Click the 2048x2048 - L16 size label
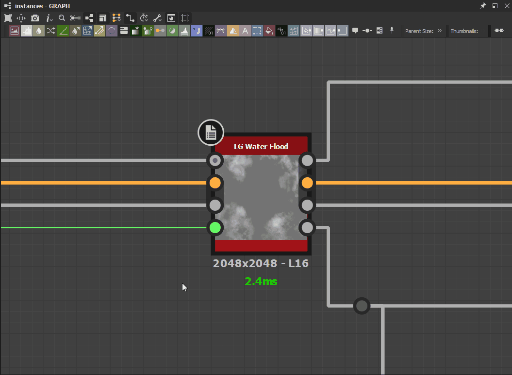This screenshot has width=512, height=375. click(261, 263)
